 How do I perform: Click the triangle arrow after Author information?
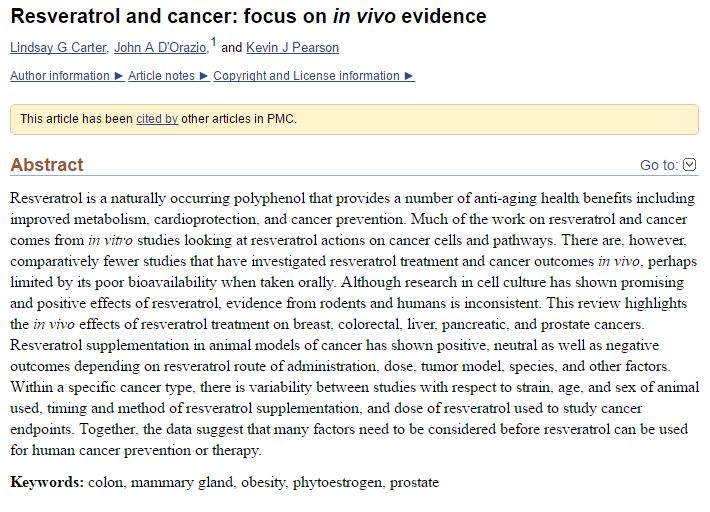point(119,76)
